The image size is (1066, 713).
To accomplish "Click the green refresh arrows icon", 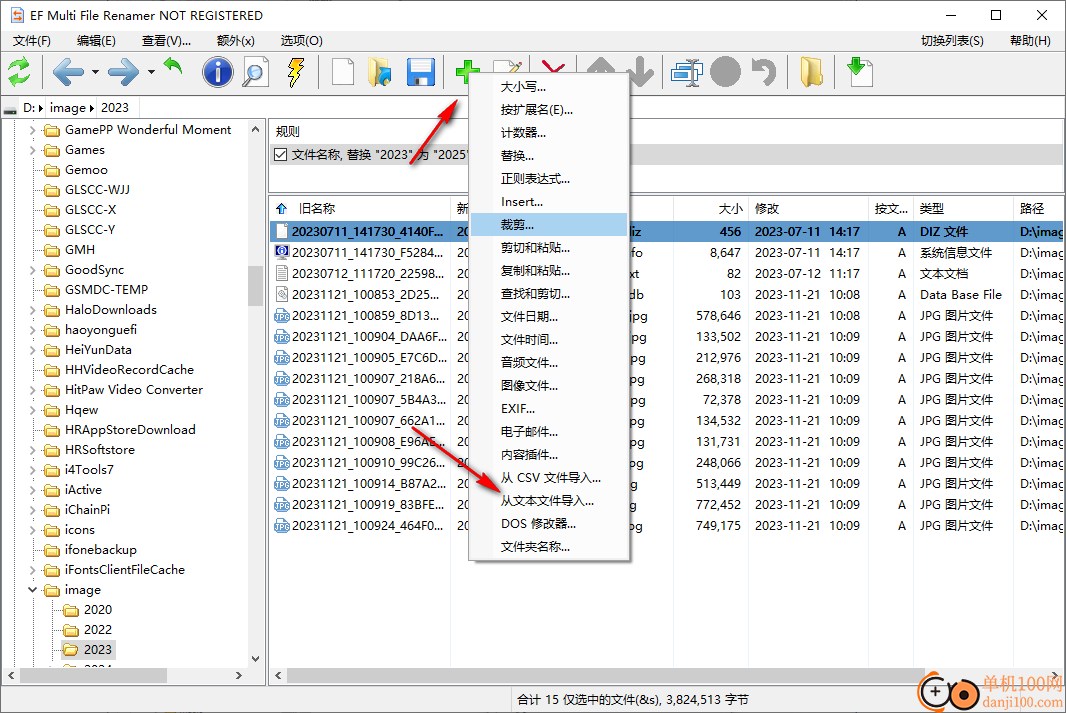I will 19,72.
